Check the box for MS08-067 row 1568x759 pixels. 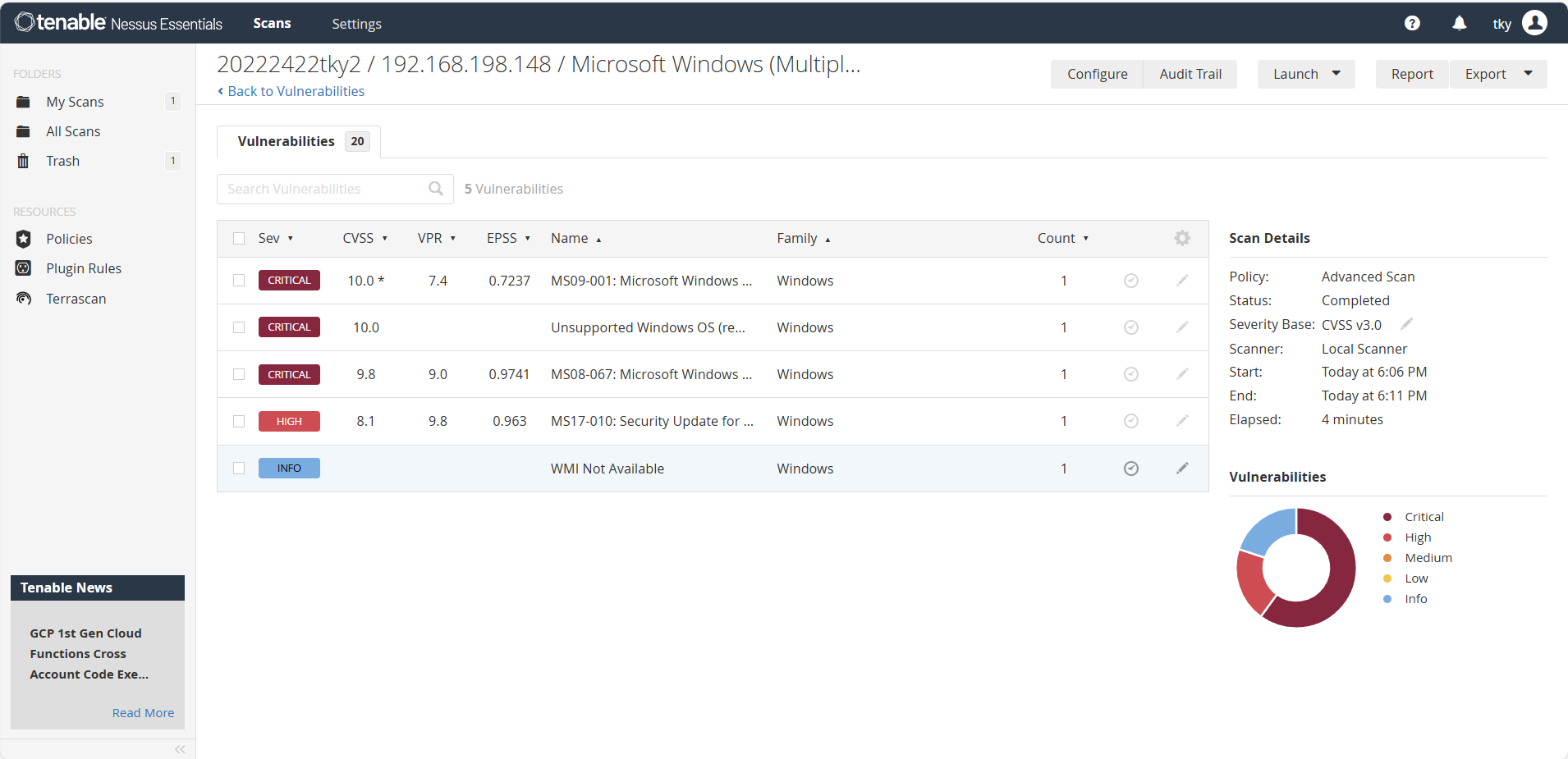click(x=239, y=374)
